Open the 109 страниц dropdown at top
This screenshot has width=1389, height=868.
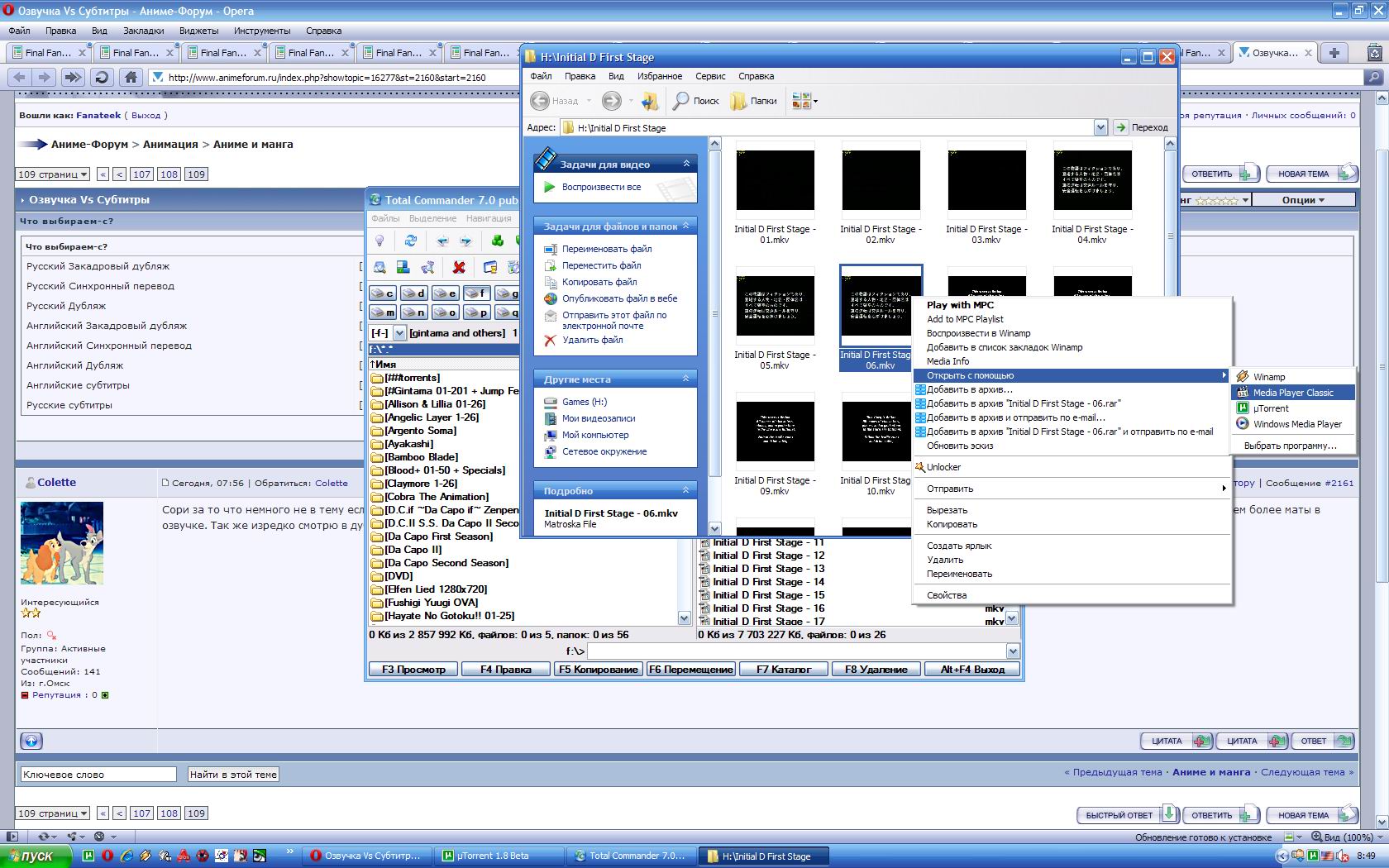[x=53, y=174]
